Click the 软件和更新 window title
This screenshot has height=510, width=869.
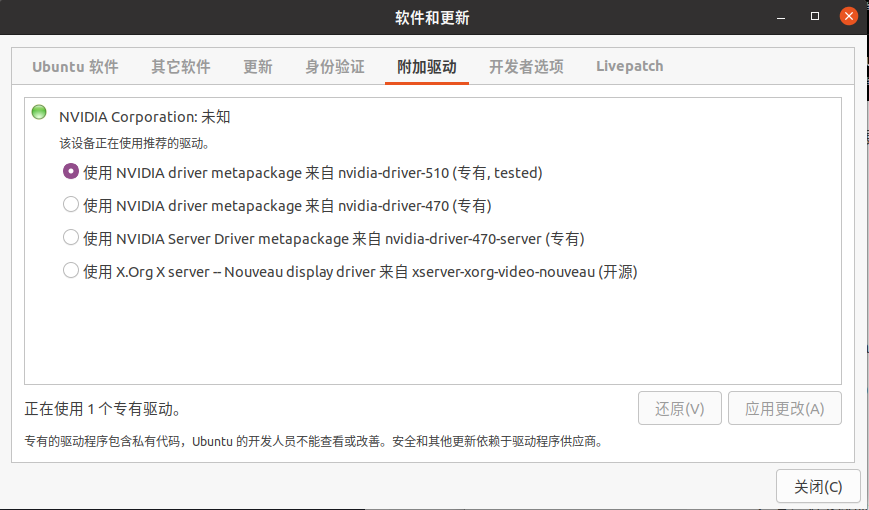[x=432, y=18]
